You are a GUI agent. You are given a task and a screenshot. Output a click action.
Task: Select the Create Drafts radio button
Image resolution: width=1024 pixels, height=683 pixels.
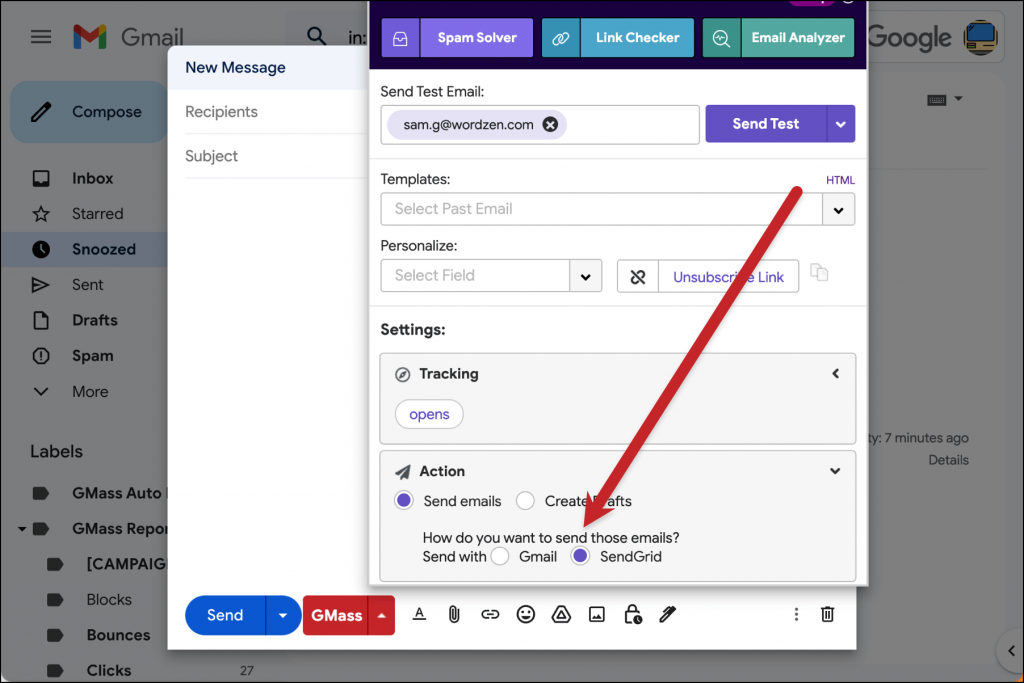(525, 501)
